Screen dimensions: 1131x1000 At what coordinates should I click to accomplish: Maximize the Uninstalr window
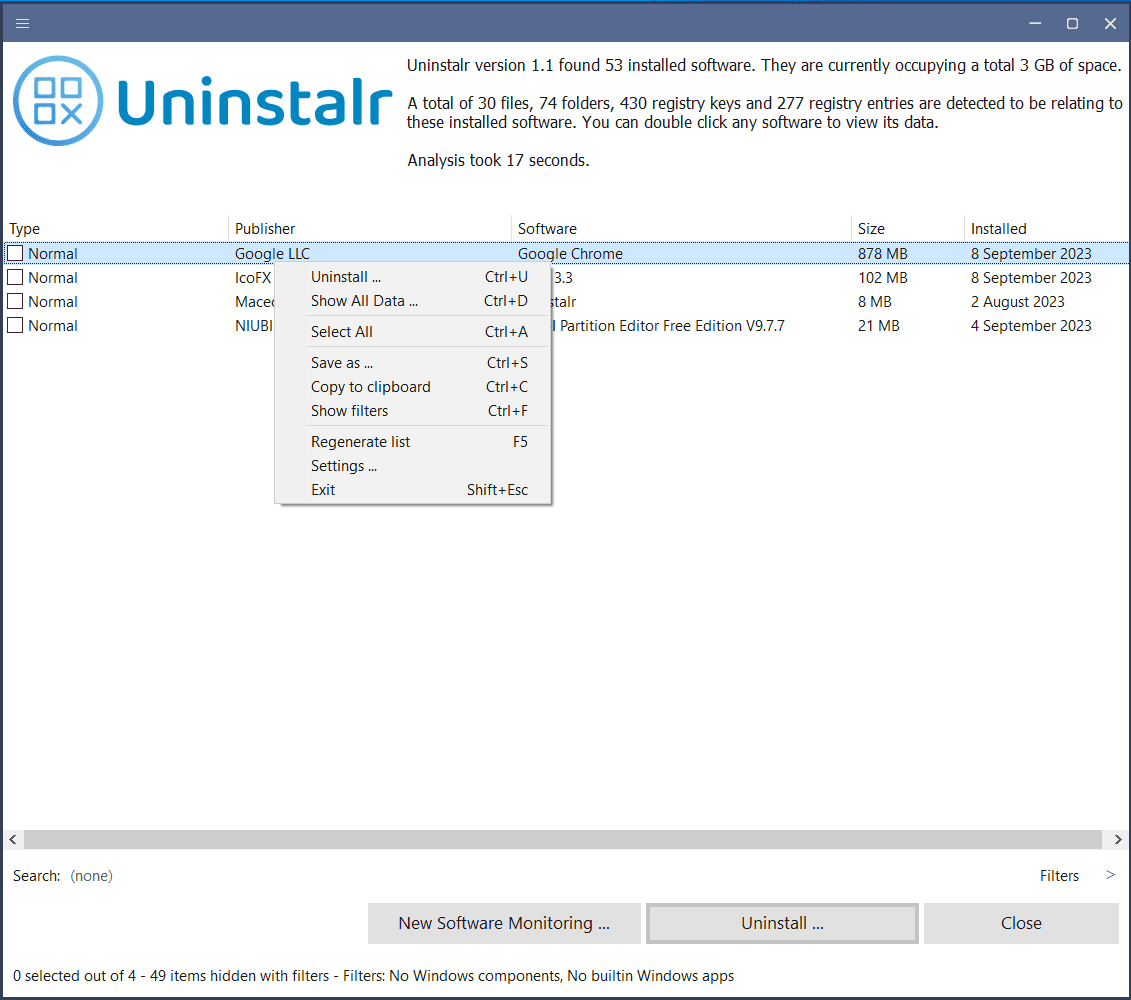pyautogui.click(x=1073, y=24)
